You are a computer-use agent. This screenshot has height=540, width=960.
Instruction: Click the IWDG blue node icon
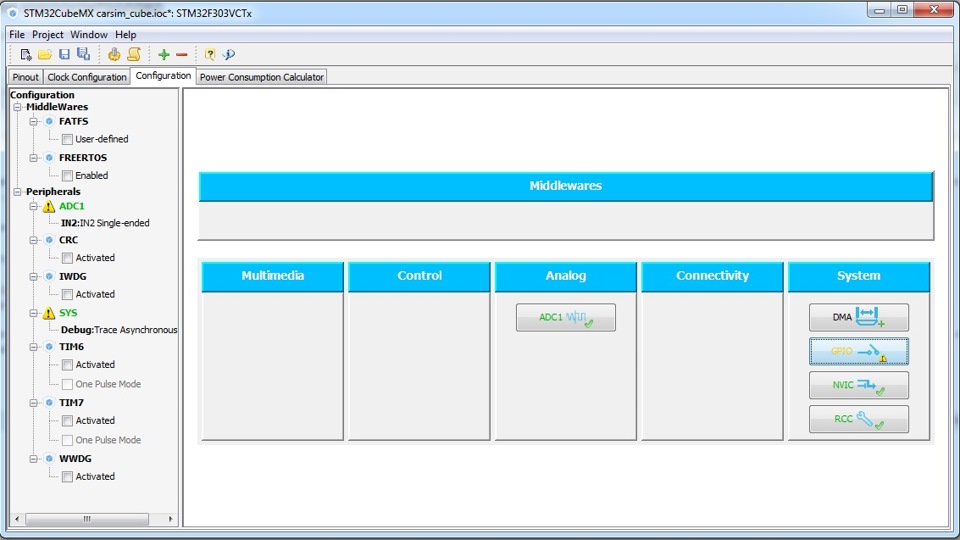click(49, 276)
